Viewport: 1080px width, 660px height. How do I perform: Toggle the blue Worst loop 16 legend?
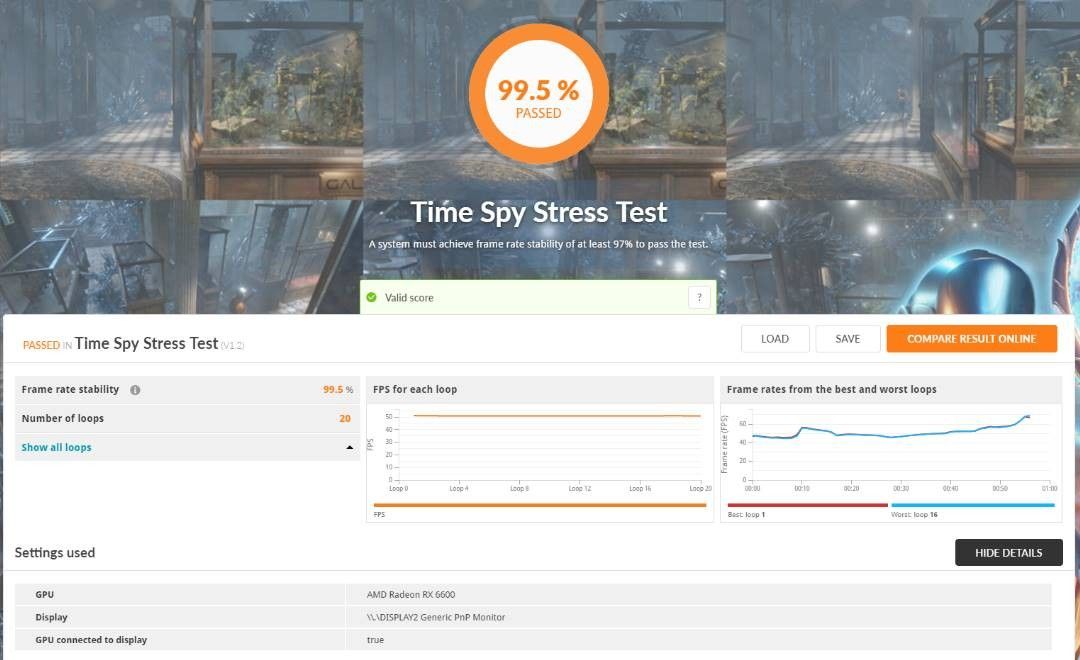click(972, 505)
